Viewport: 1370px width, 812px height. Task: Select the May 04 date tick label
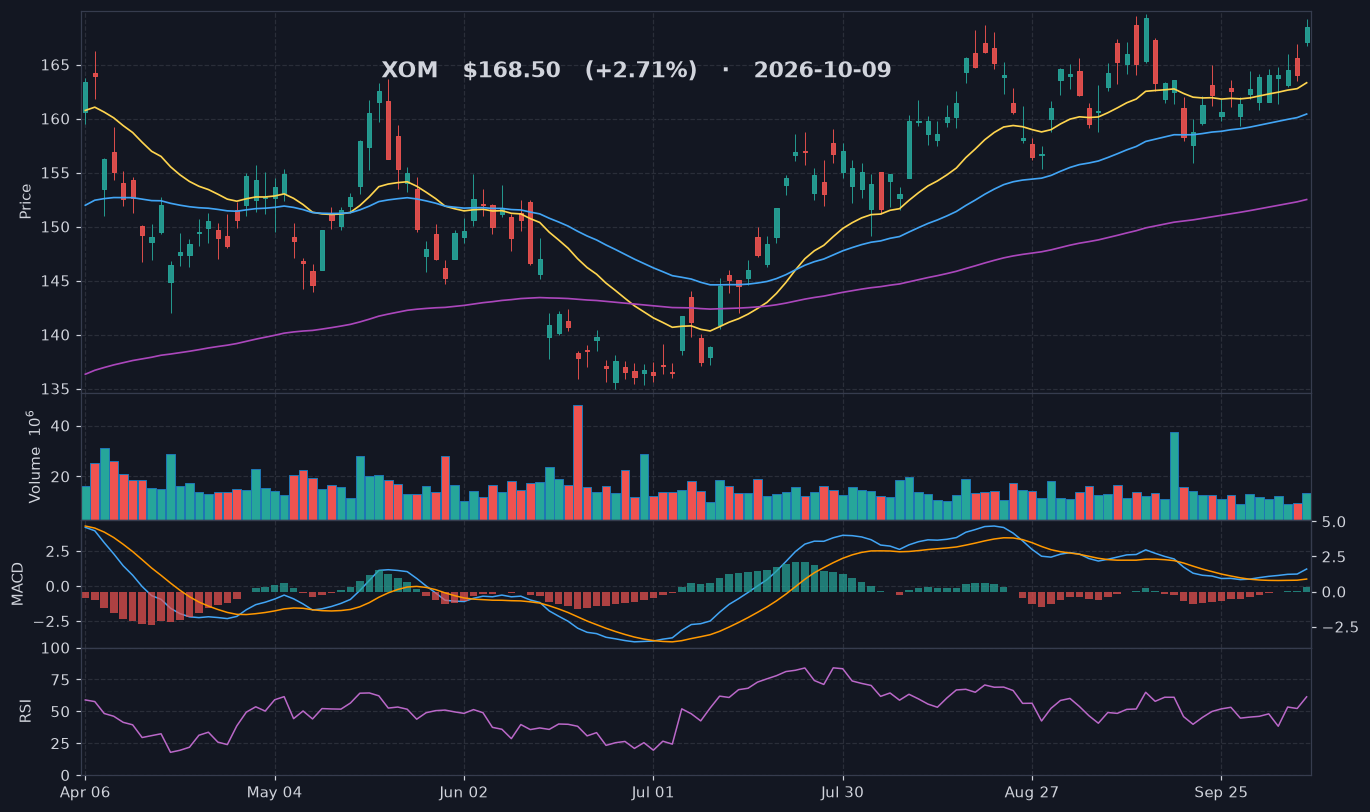(275, 792)
